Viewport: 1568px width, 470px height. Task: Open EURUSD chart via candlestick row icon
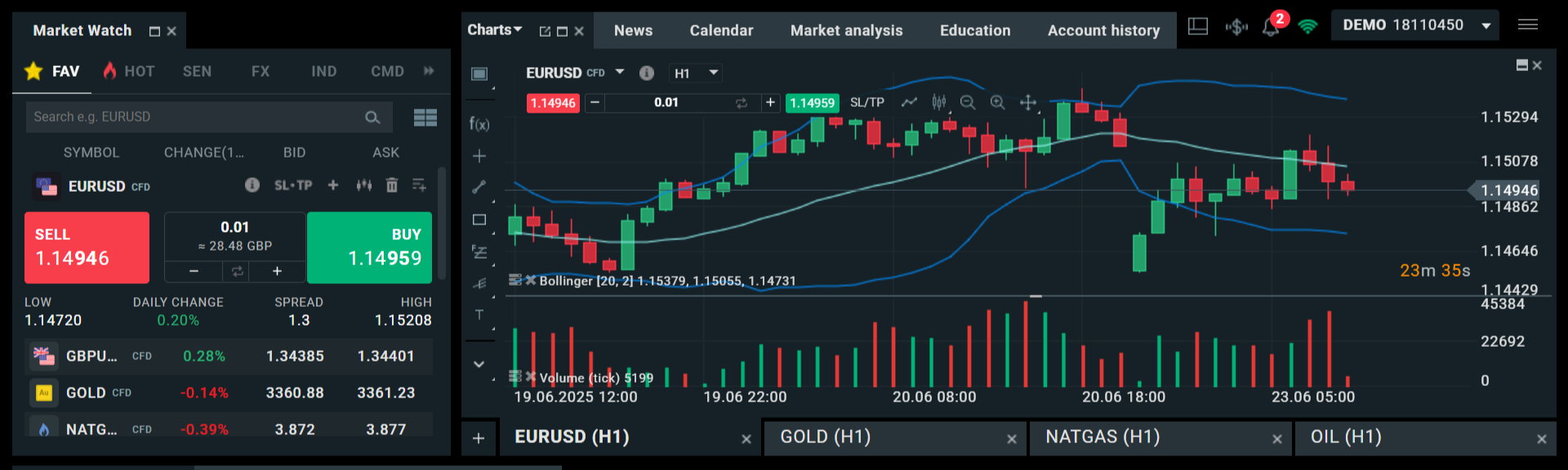364,185
